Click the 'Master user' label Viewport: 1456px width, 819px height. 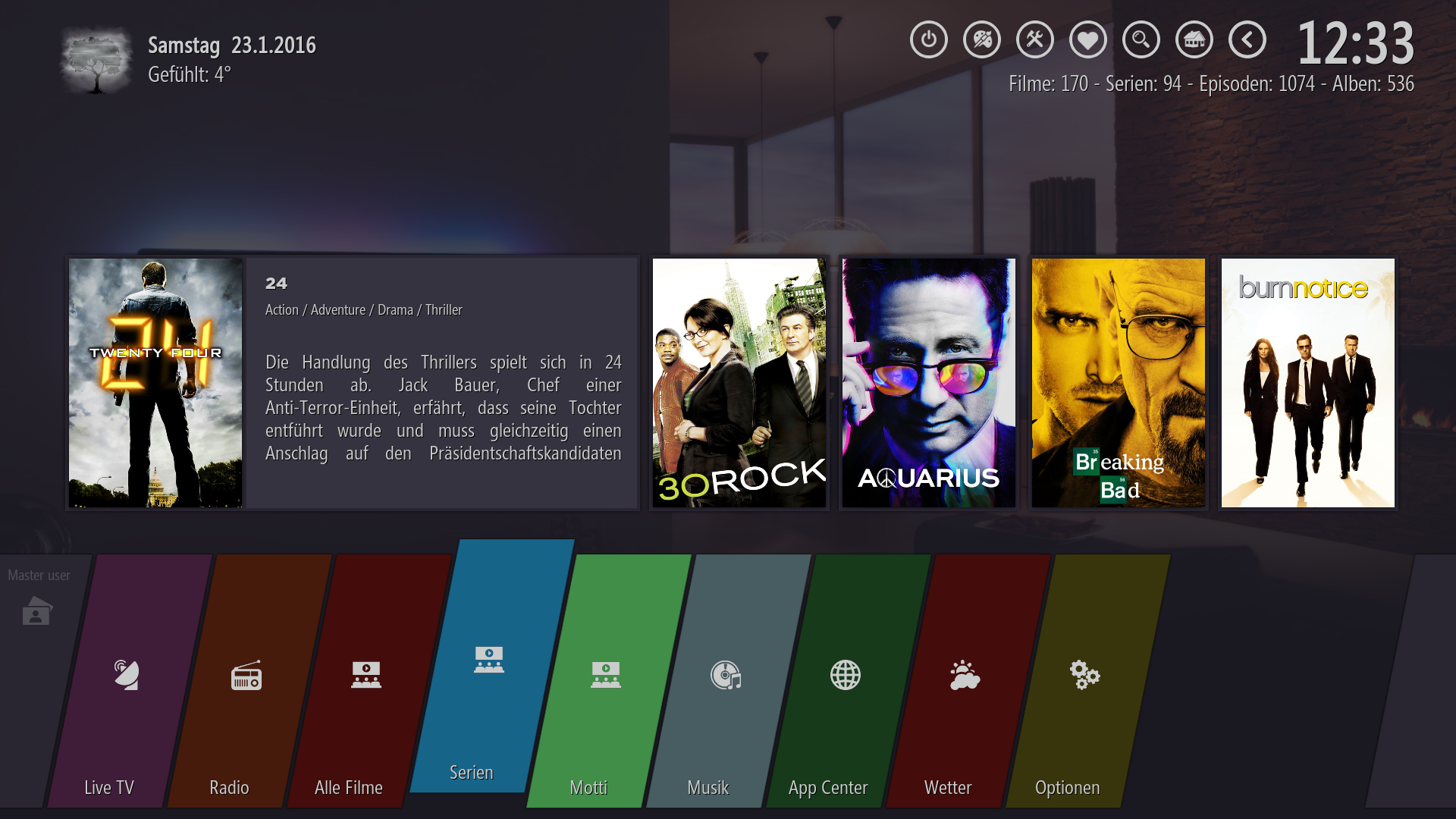click(39, 576)
